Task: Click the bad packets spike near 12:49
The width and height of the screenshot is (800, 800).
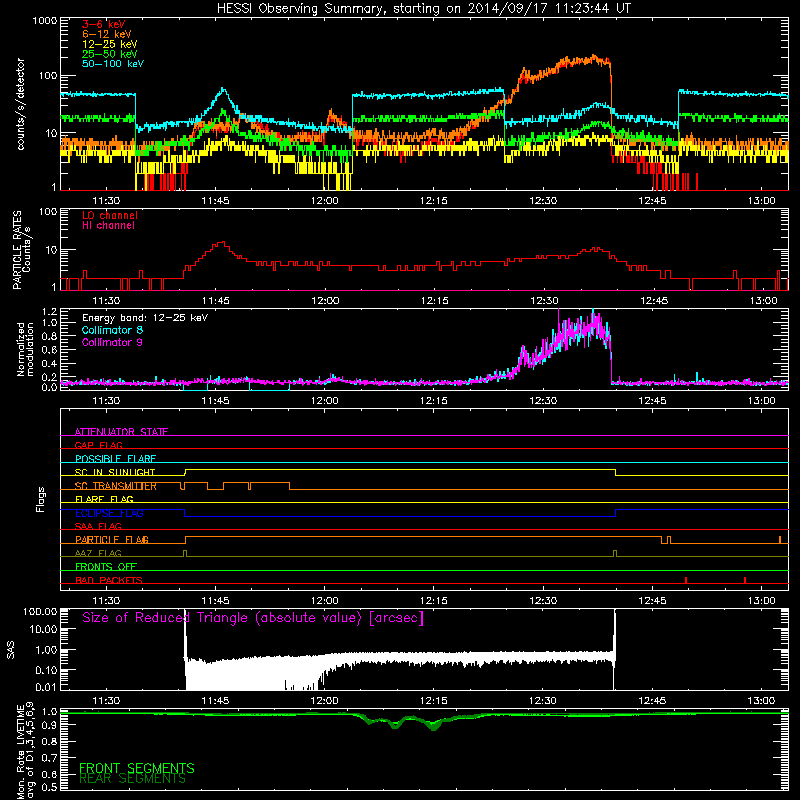Action: click(686, 580)
